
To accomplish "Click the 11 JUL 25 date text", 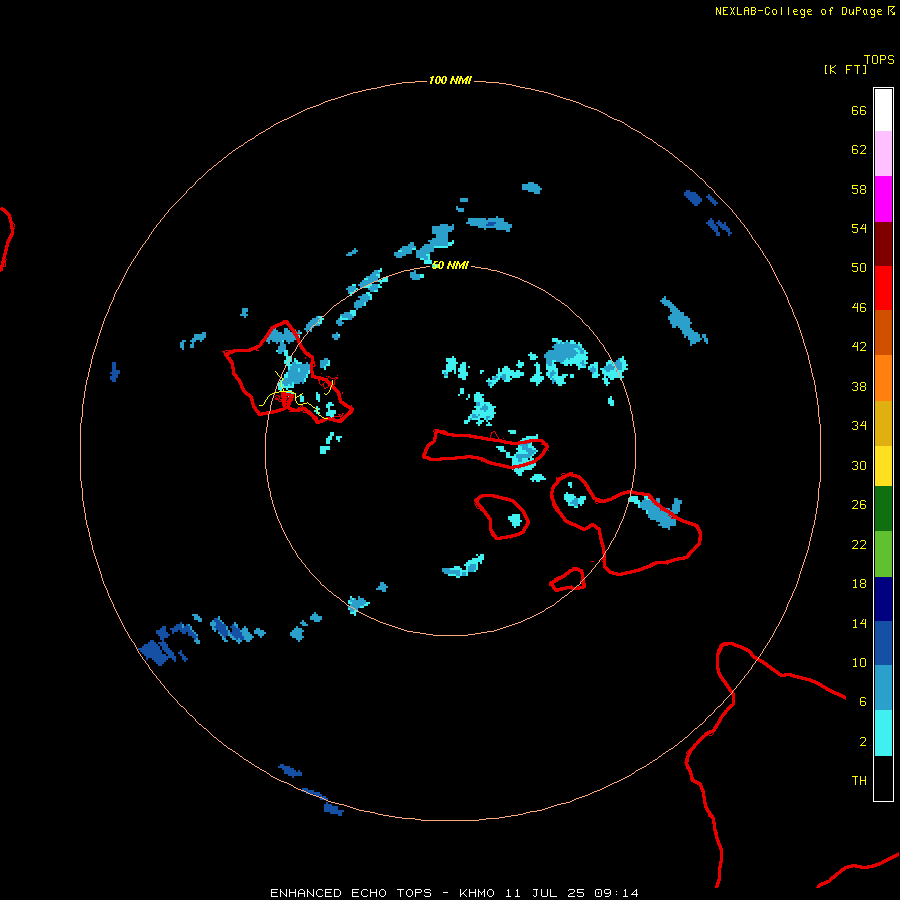I will [545, 893].
